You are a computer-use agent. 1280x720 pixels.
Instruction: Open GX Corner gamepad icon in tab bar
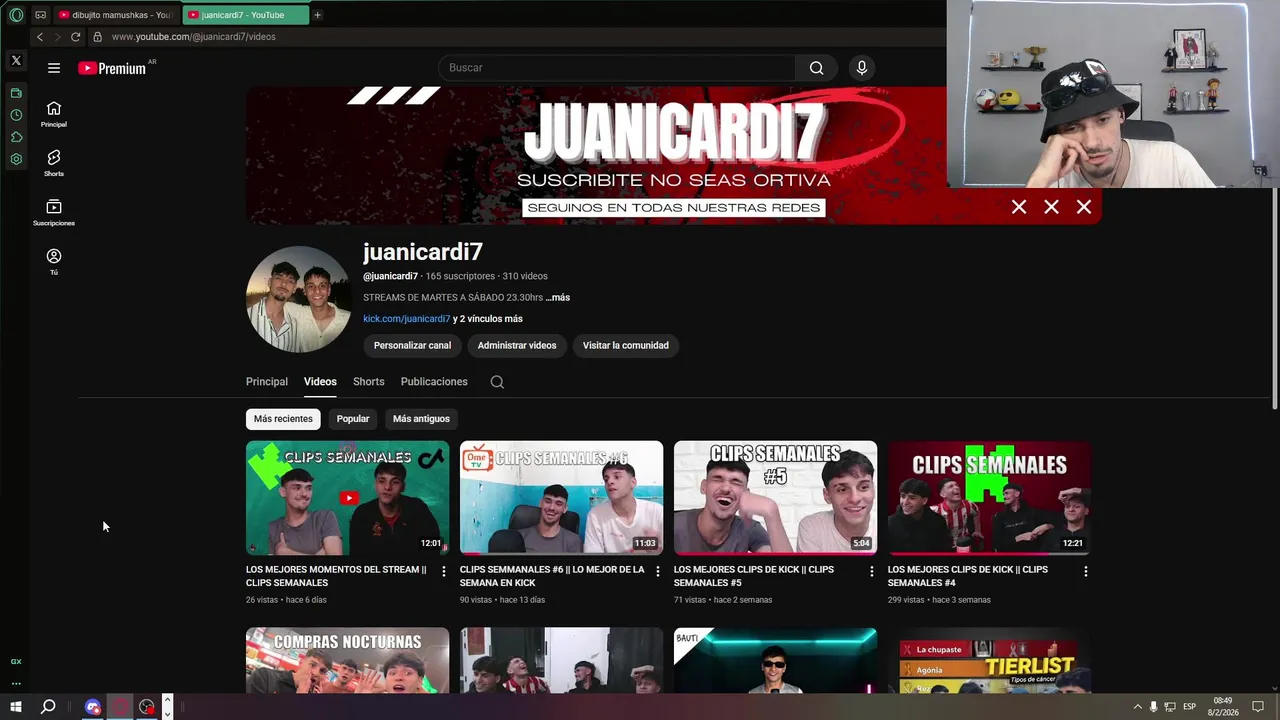(40, 15)
